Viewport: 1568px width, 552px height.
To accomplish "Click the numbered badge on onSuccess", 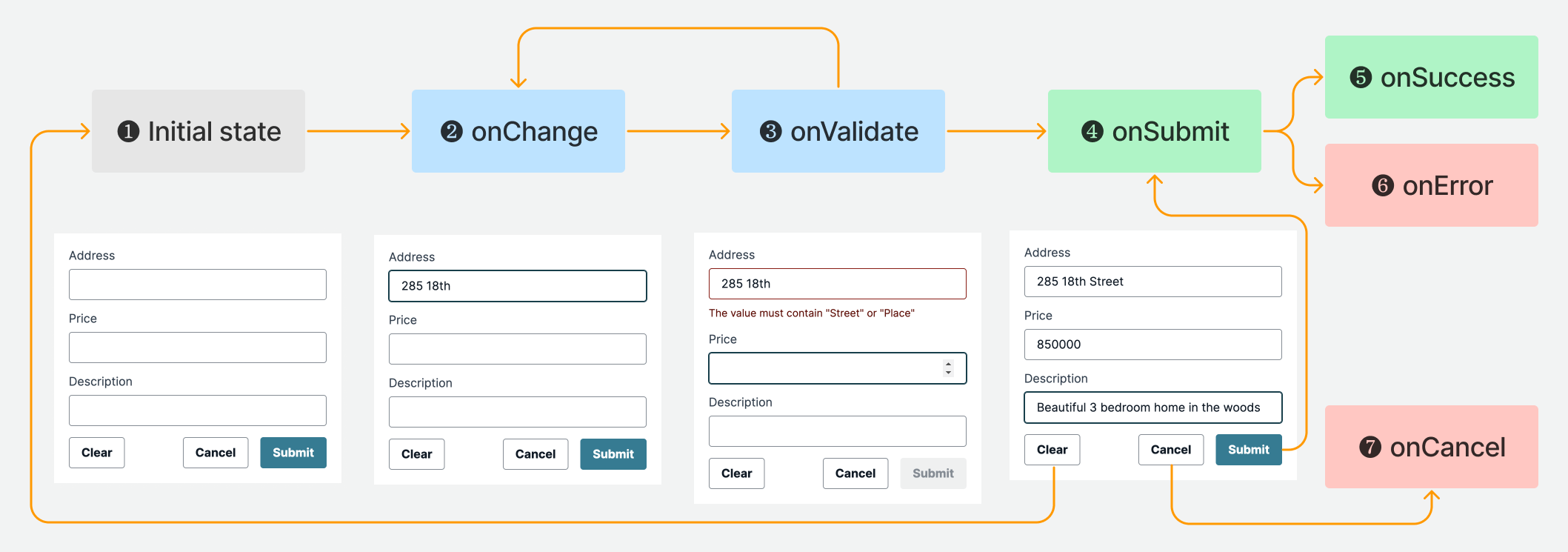I will (x=1360, y=77).
